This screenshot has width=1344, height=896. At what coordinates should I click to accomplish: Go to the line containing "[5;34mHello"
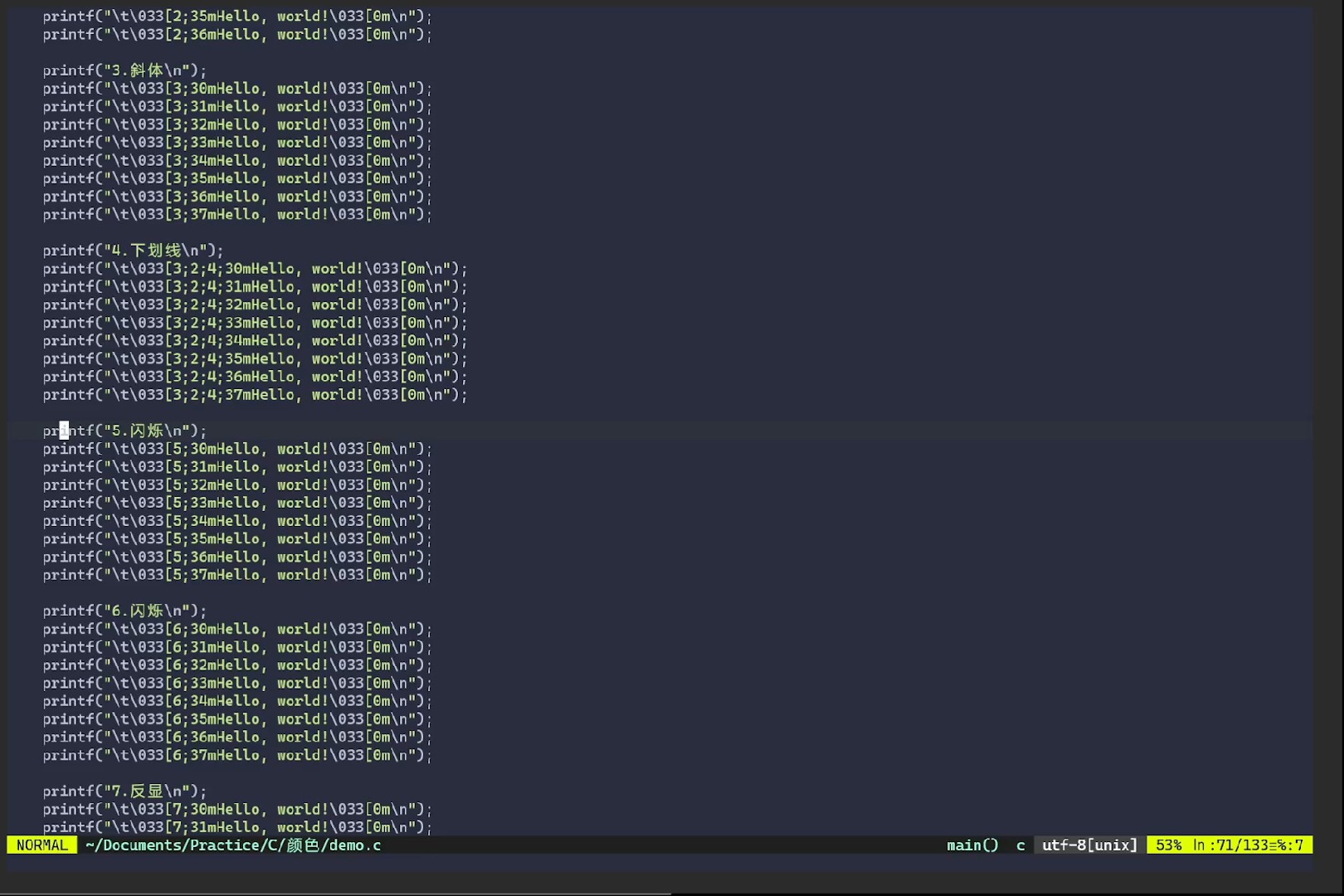pyautogui.click(x=237, y=521)
